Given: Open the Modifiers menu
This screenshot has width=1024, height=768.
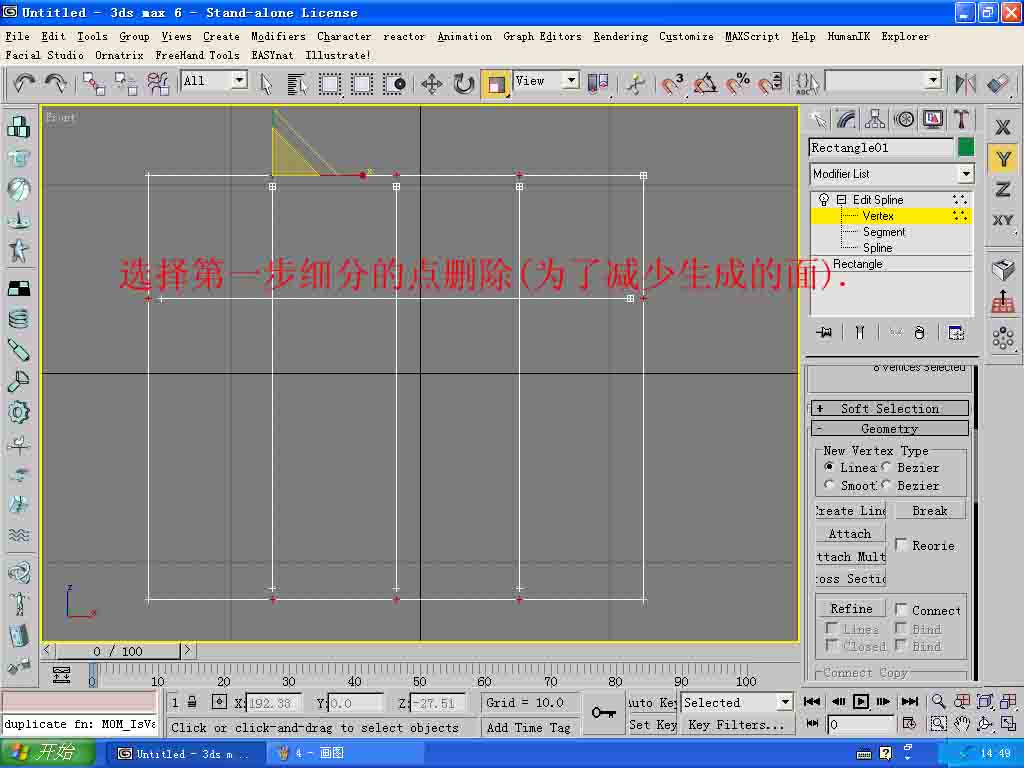Looking at the screenshot, I should tap(278, 36).
